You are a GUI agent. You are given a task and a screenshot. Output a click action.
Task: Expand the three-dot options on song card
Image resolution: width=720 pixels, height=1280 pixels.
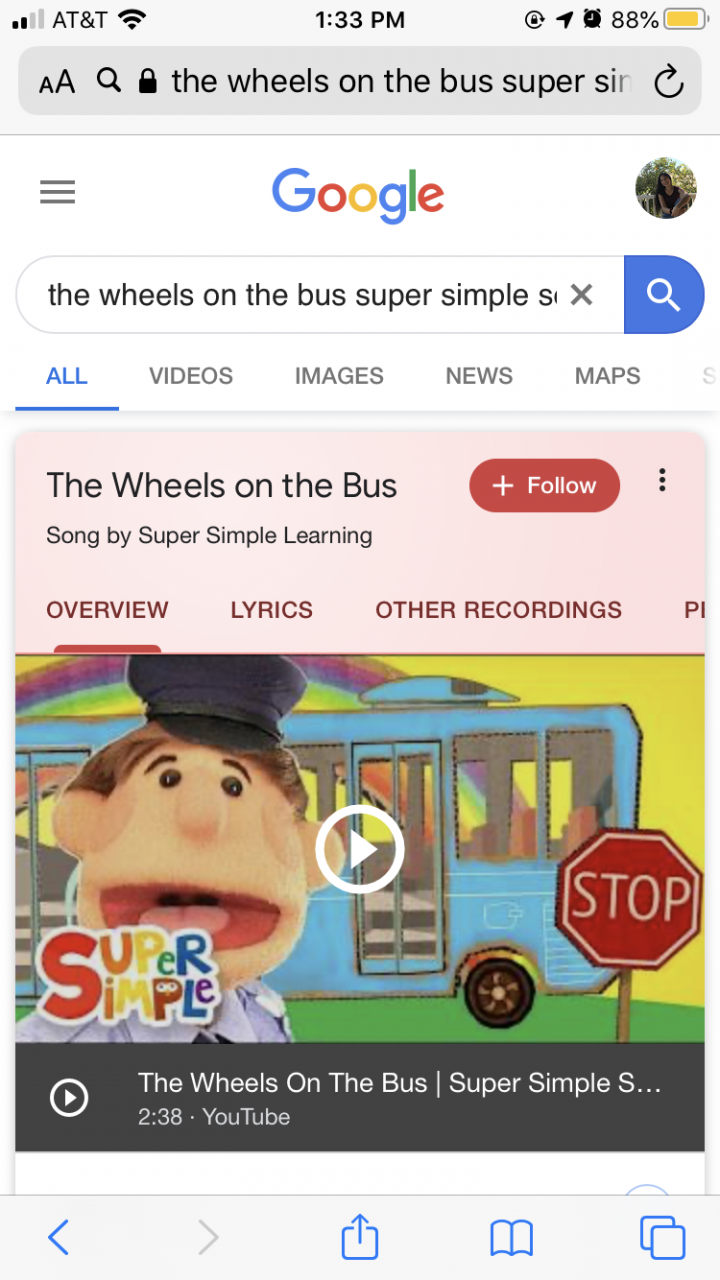pos(662,481)
